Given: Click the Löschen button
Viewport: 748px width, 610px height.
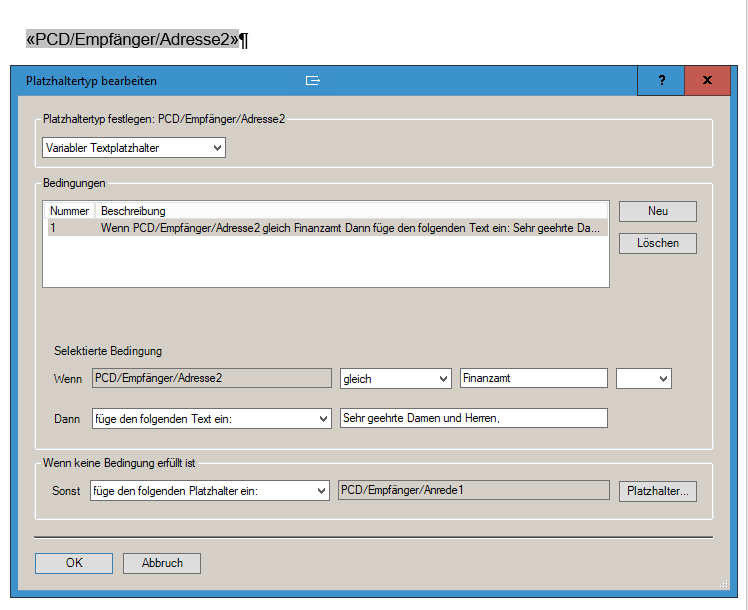Looking at the screenshot, I should click(x=657, y=243).
